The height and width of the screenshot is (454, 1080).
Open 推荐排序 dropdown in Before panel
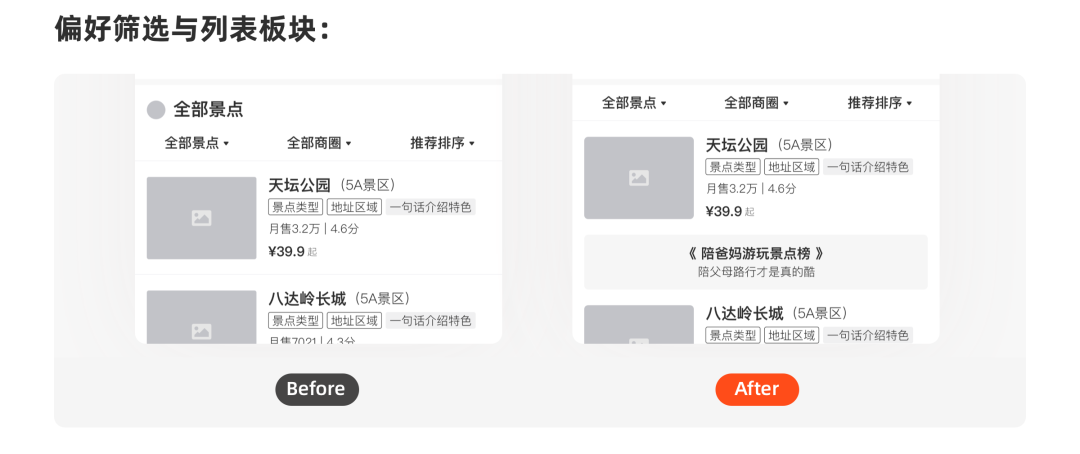click(443, 143)
